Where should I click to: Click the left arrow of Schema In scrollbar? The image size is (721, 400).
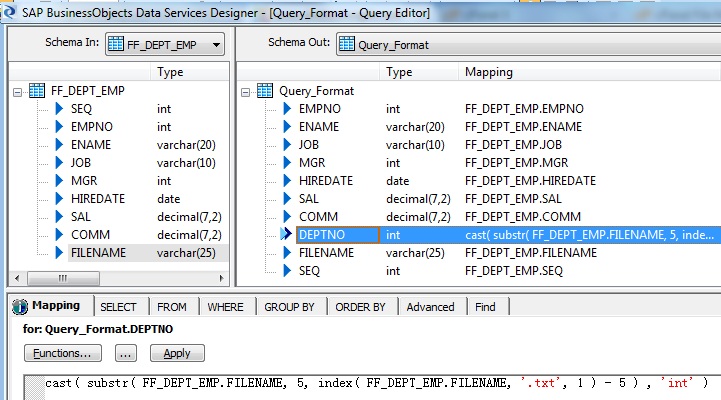pyautogui.click(x=17, y=278)
